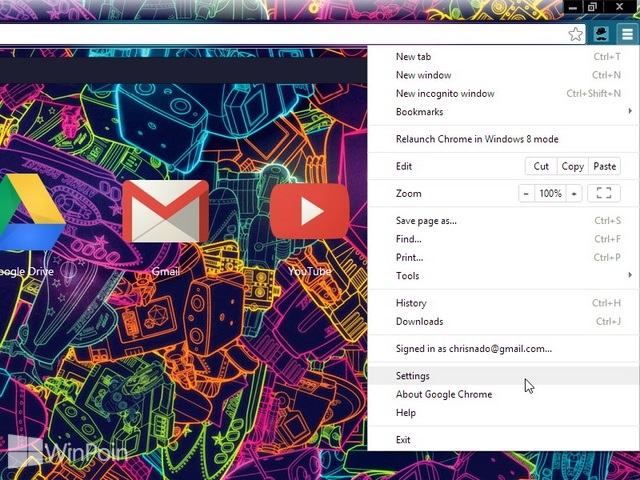Minimize the Chrome window
The height and width of the screenshot is (480, 640).
pos(573,7)
